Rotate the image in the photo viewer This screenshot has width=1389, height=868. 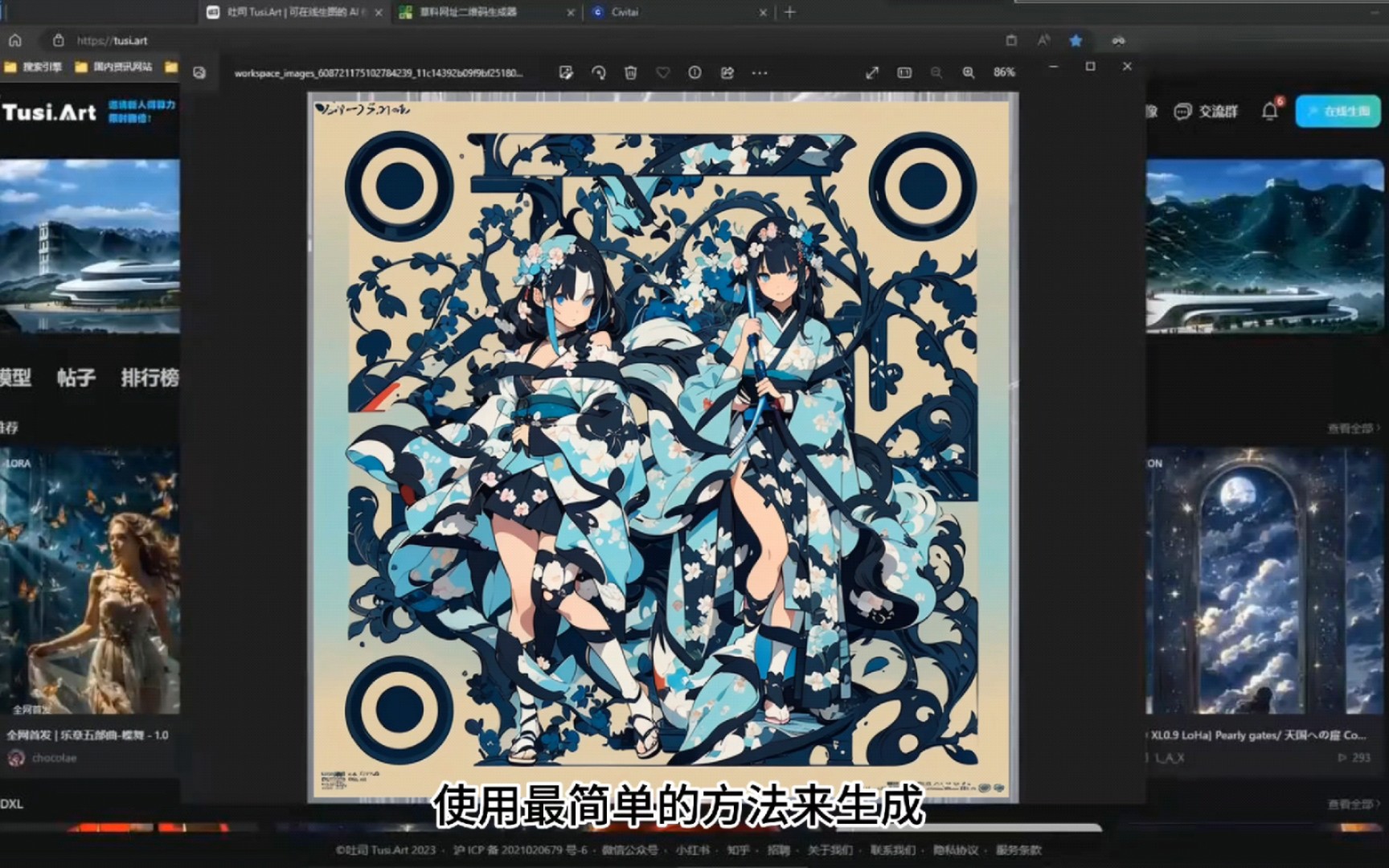click(x=598, y=72)
